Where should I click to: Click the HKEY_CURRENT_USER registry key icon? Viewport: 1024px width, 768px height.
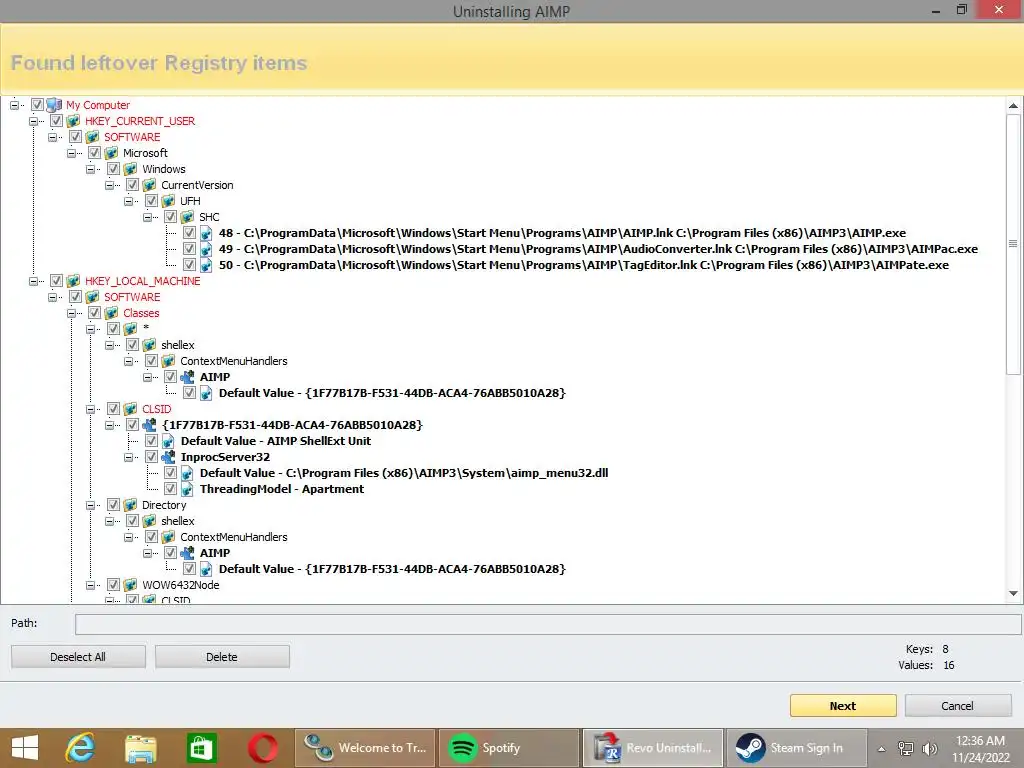click(73, 121)
